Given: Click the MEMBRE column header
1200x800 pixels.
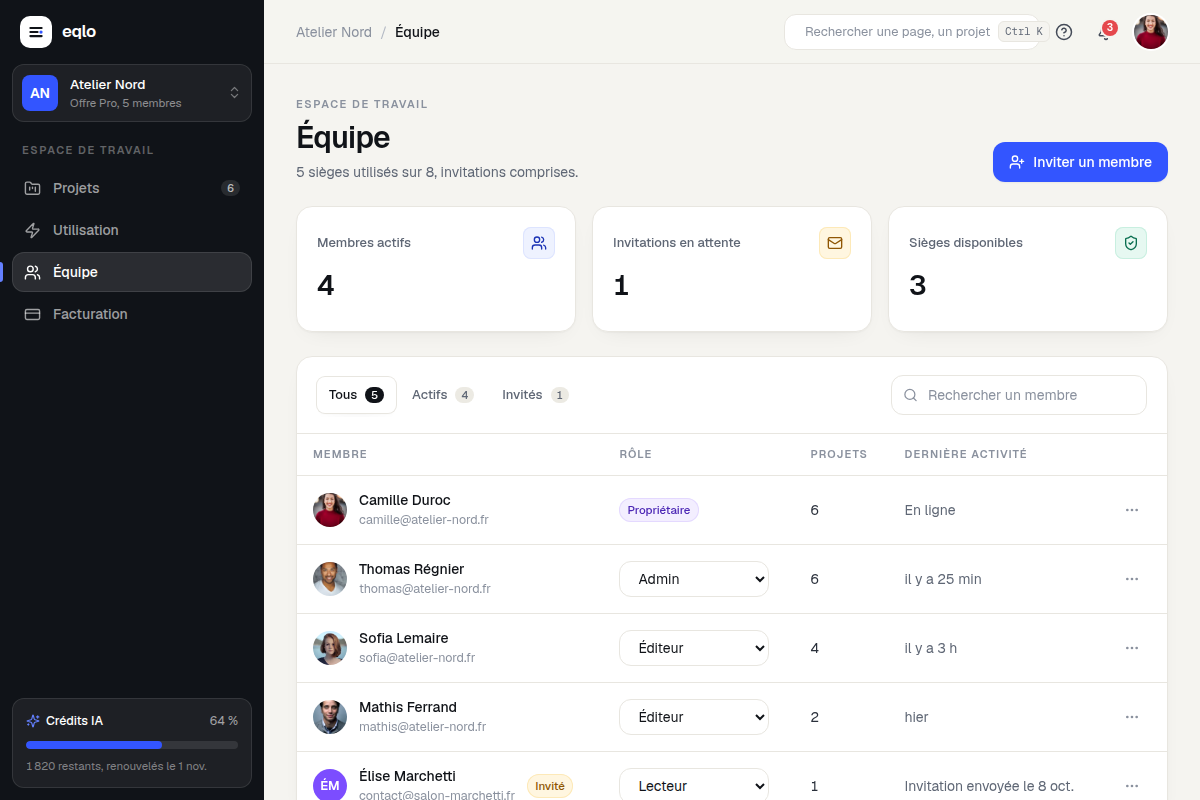Looking at the screenshot, I should (x=340, y=454).
